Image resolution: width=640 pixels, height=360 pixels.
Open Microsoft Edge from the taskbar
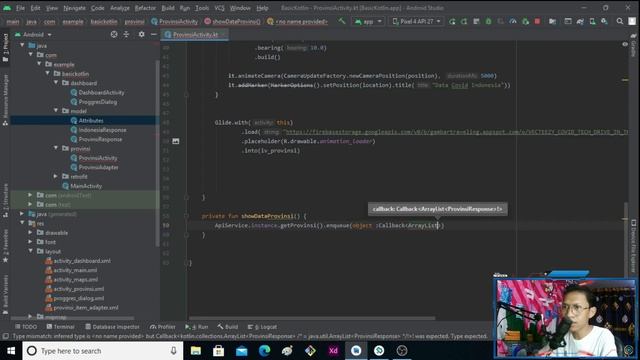coord(264,351)
